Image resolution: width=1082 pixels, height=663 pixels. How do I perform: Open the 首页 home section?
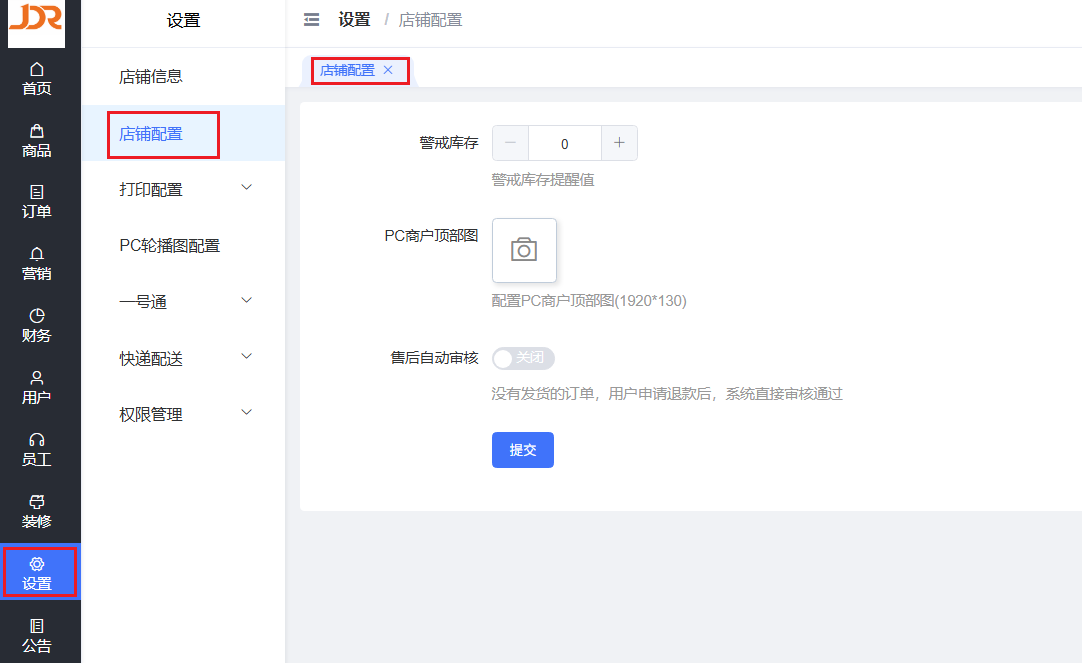click(37, 79)
